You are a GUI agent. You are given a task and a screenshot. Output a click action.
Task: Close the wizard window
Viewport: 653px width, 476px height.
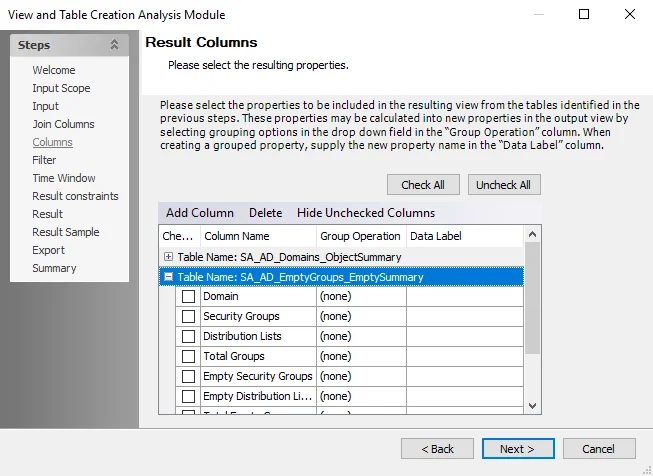point(630,14)
